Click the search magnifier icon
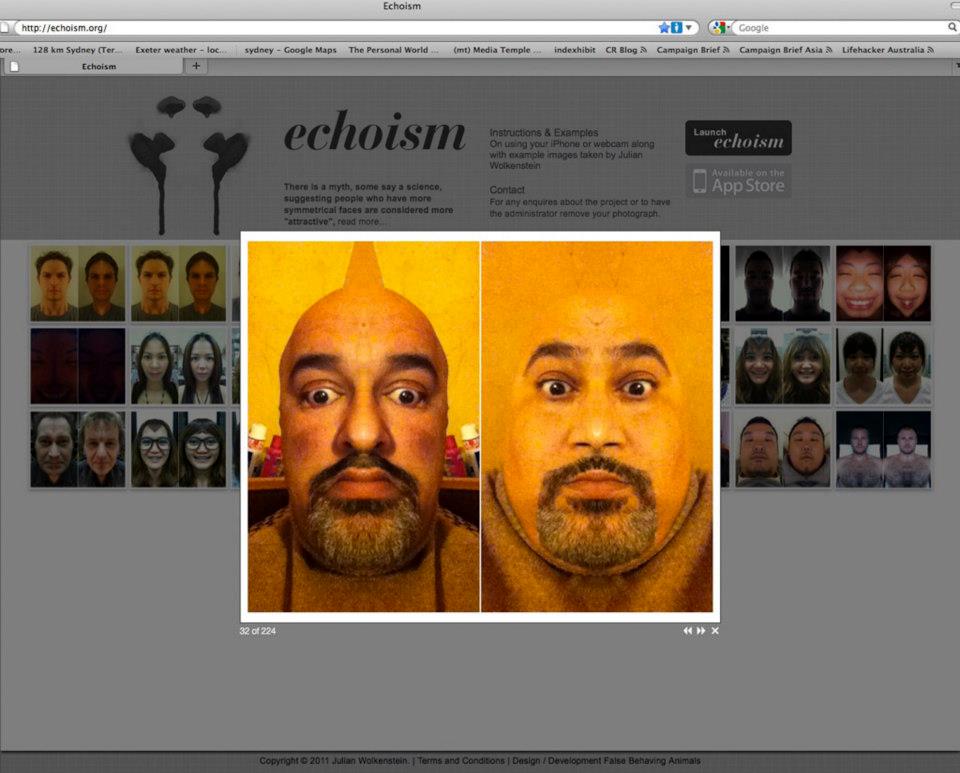 (x=953, y=28)
